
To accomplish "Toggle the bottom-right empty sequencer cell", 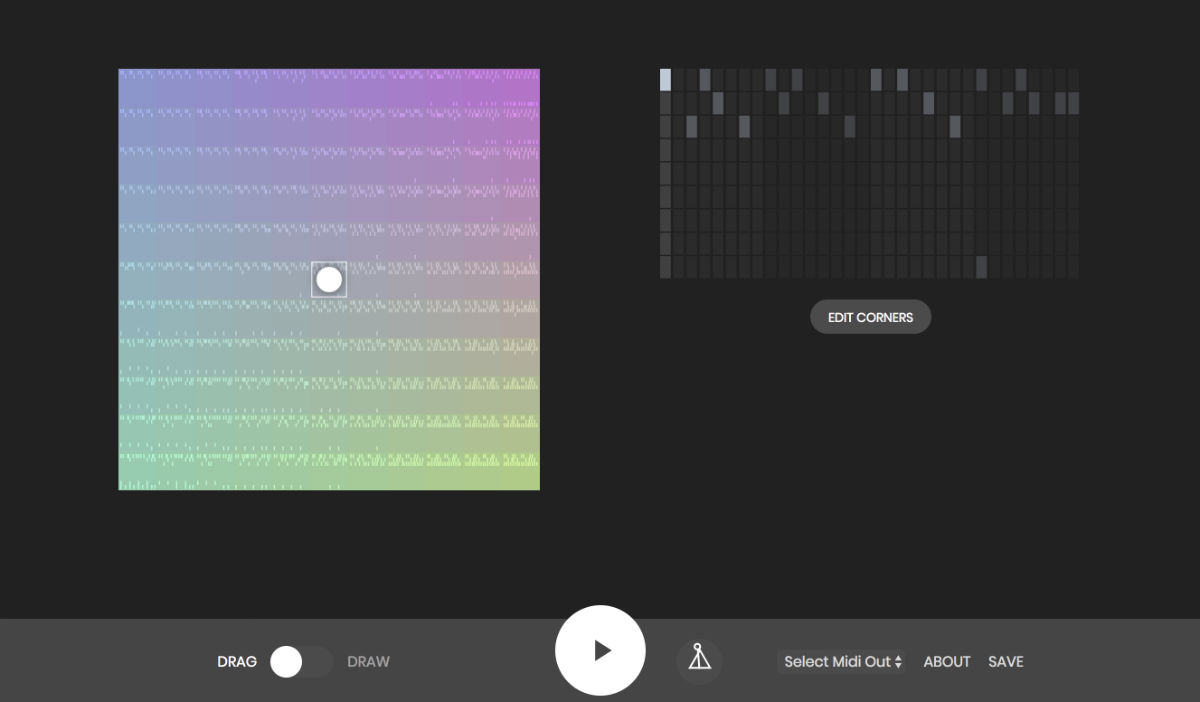I will pos(1073,267).
